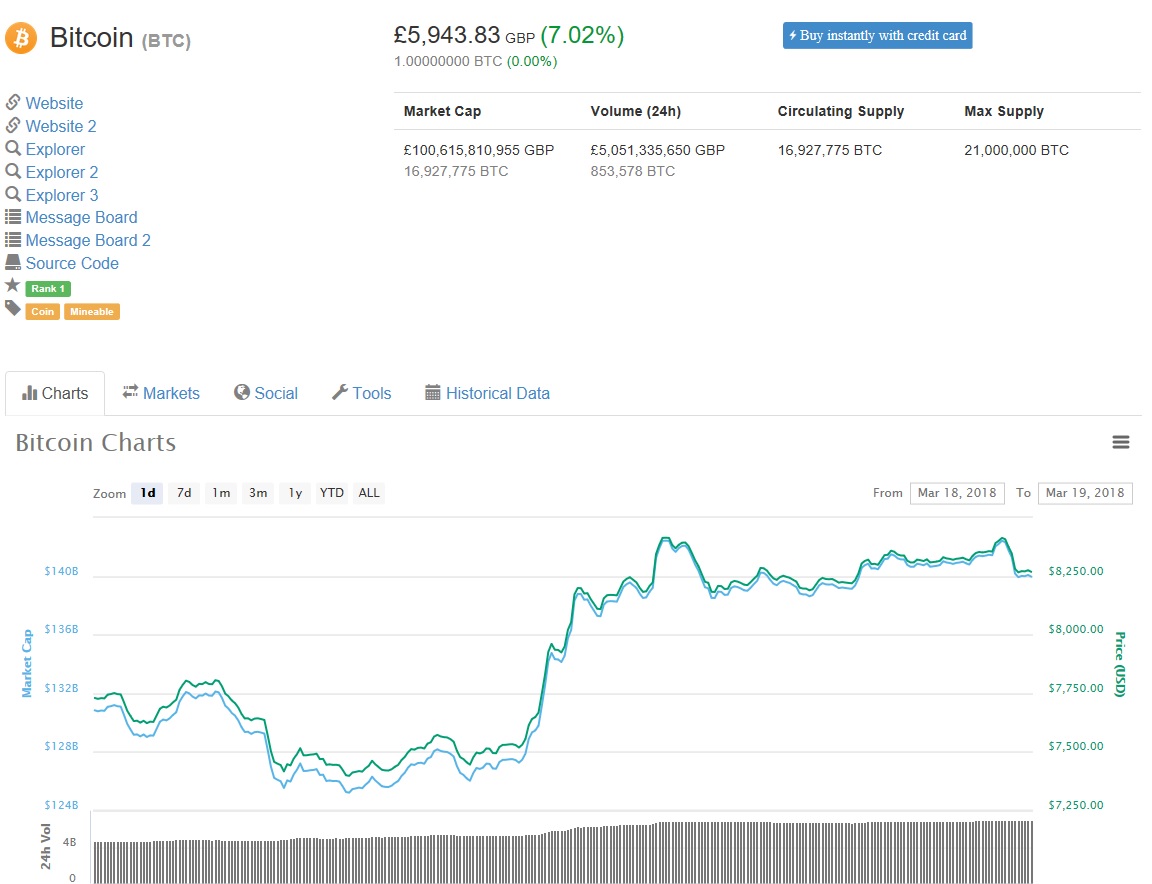
Task: Click the Max Supply column header
Action: [1004, 111]
